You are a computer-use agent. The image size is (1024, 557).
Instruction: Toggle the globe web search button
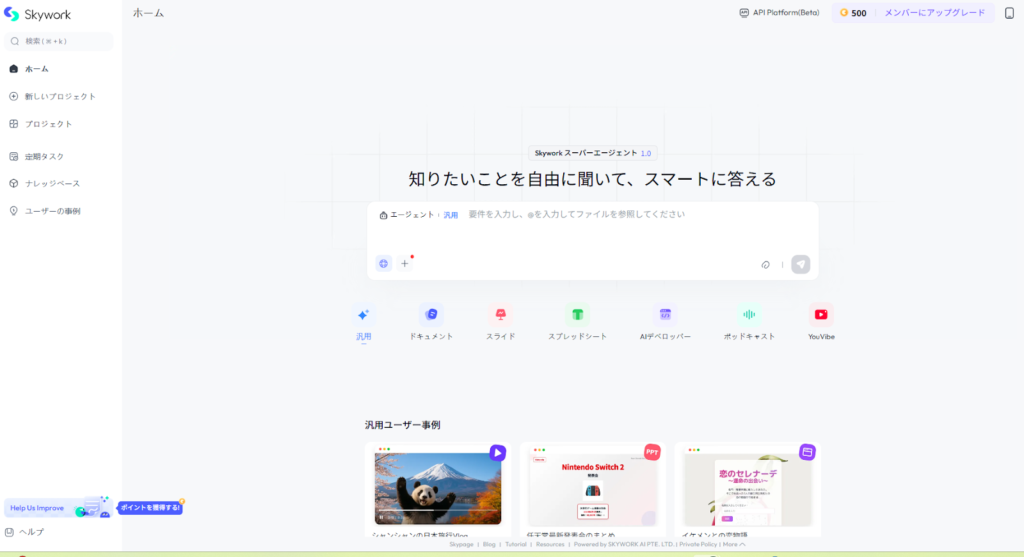pos(384,263)
